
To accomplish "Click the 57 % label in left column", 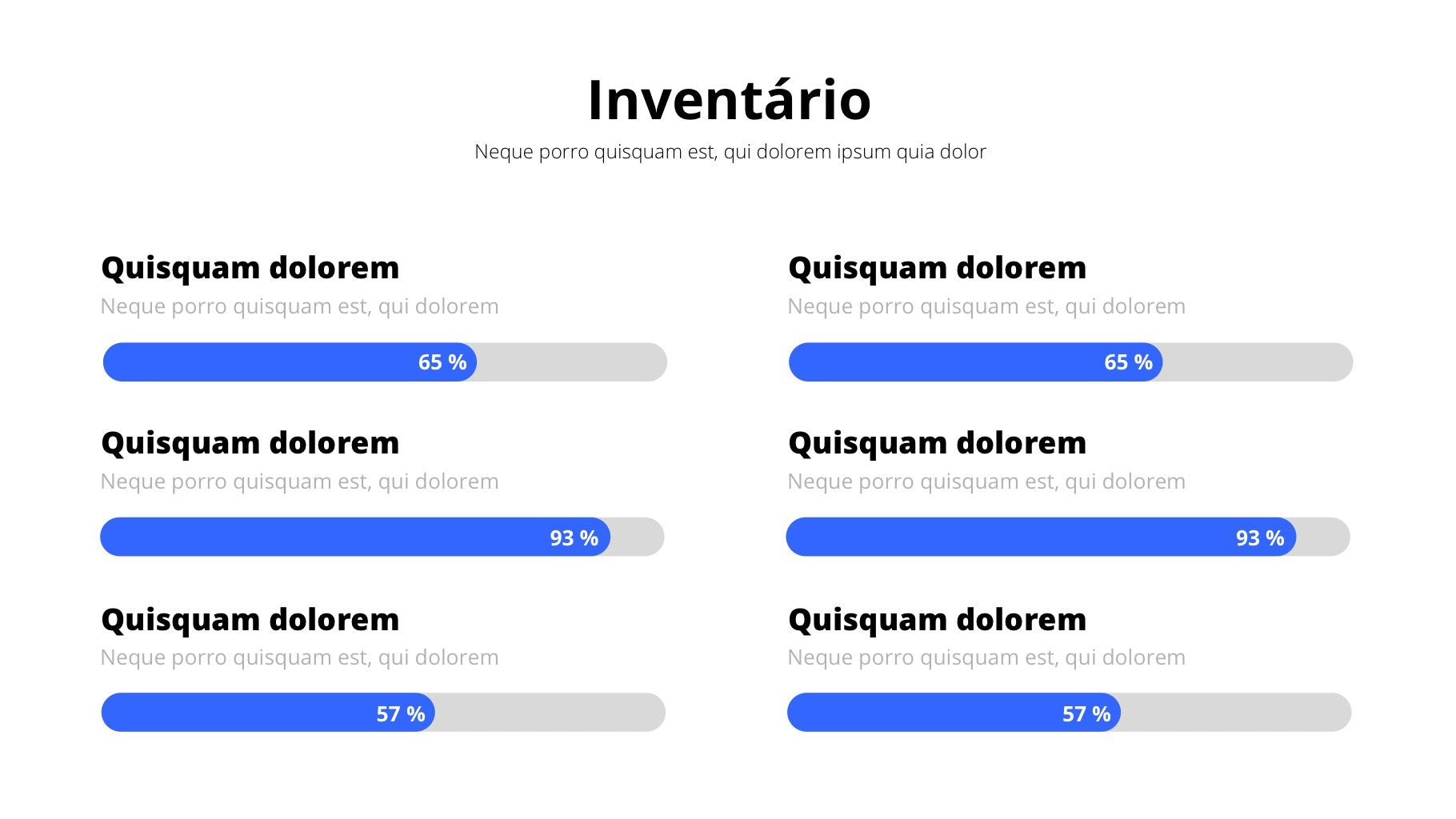I will (x=400, y=713).
